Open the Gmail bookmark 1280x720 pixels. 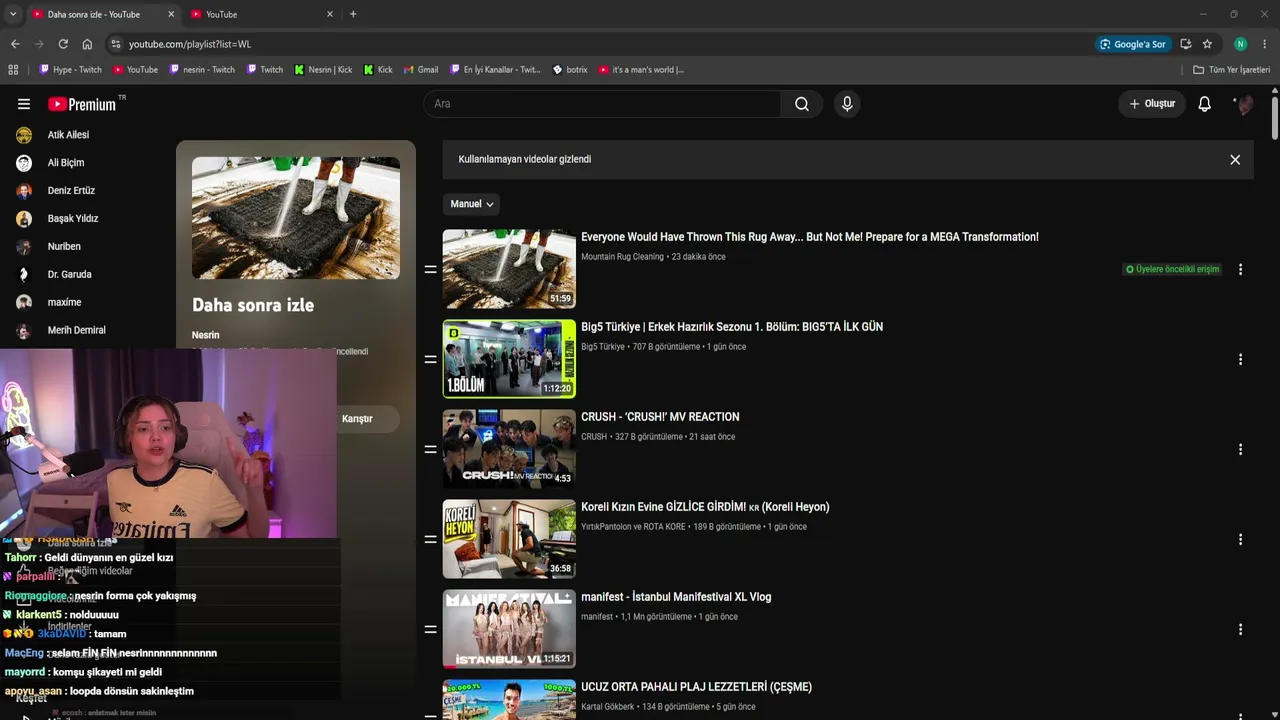click(x=421, y=70)
